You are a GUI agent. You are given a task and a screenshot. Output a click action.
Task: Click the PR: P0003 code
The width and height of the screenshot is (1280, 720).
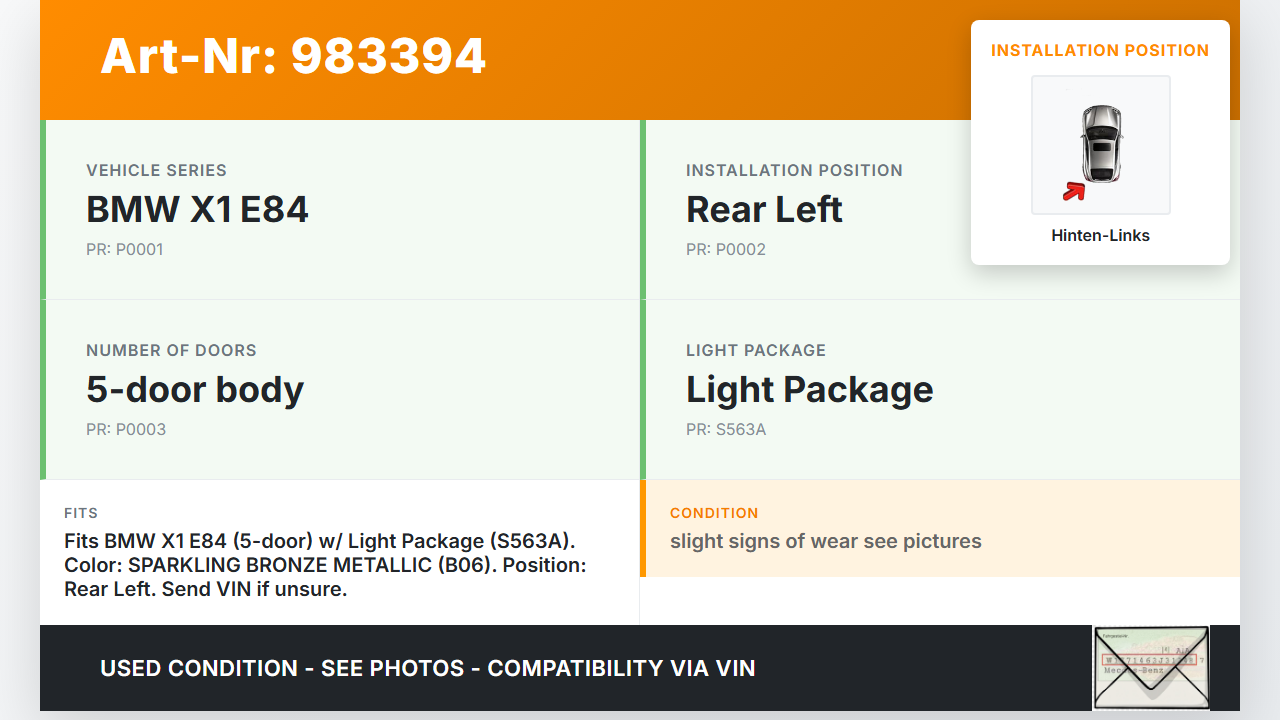click(126, 429)
